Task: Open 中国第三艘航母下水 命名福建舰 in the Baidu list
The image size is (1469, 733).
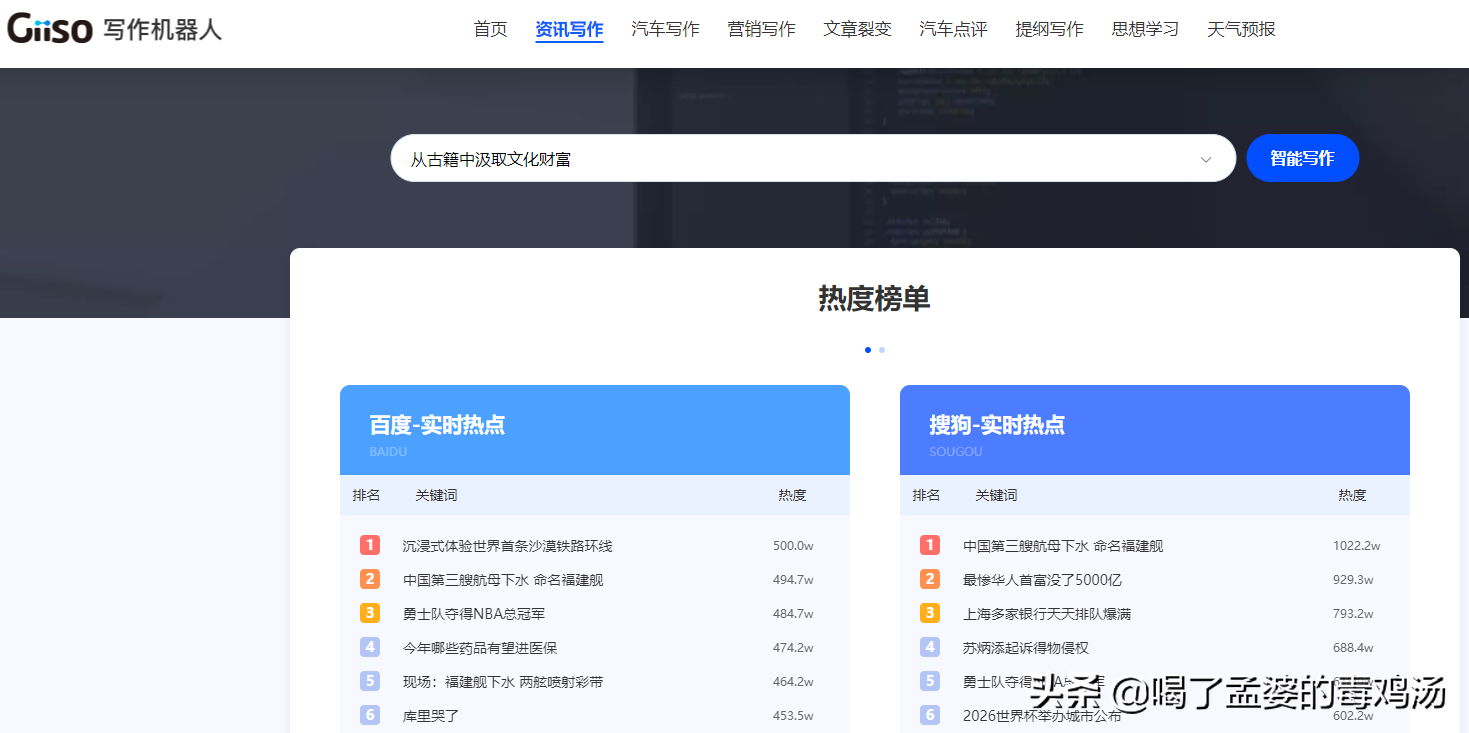Action: point(503,580)
